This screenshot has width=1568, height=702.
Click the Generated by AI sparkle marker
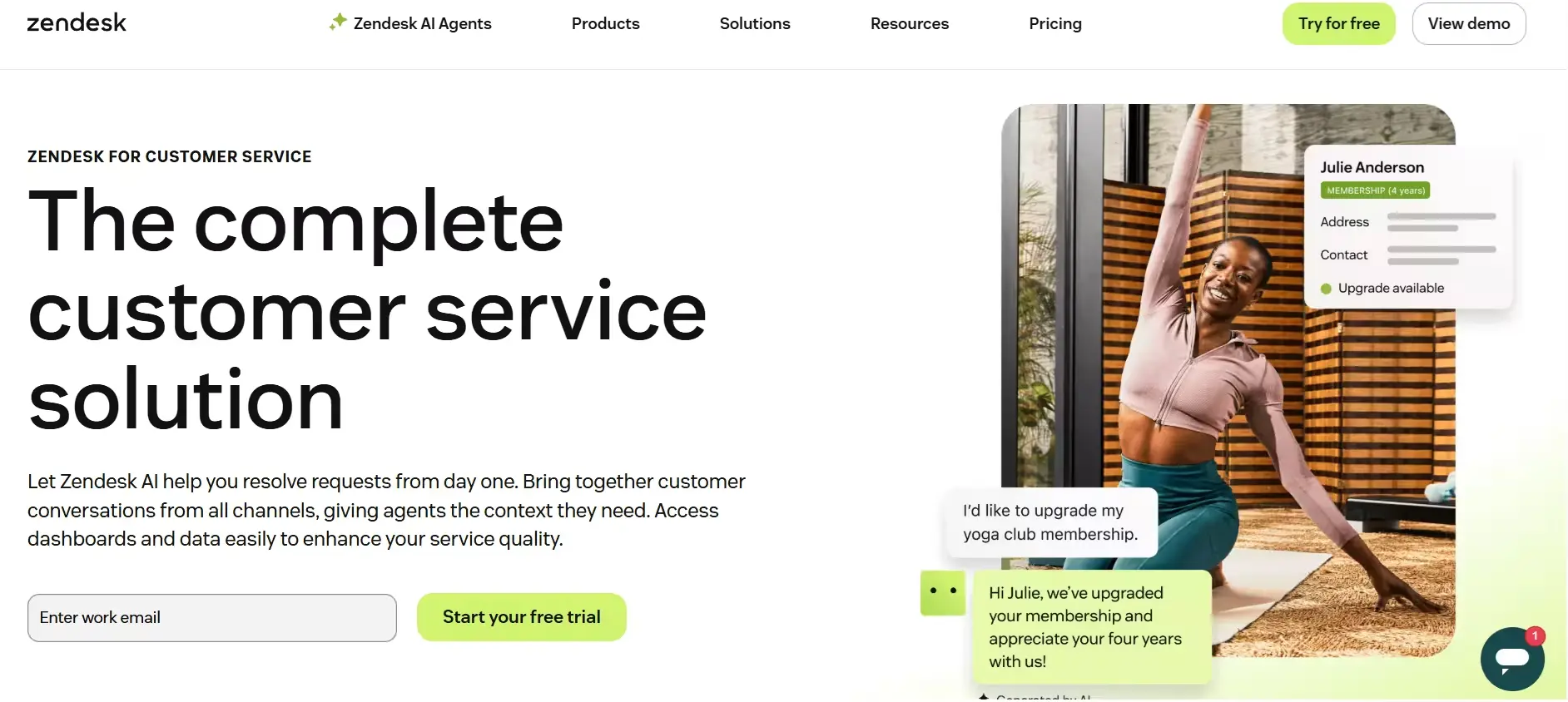[x=985, y=697]
